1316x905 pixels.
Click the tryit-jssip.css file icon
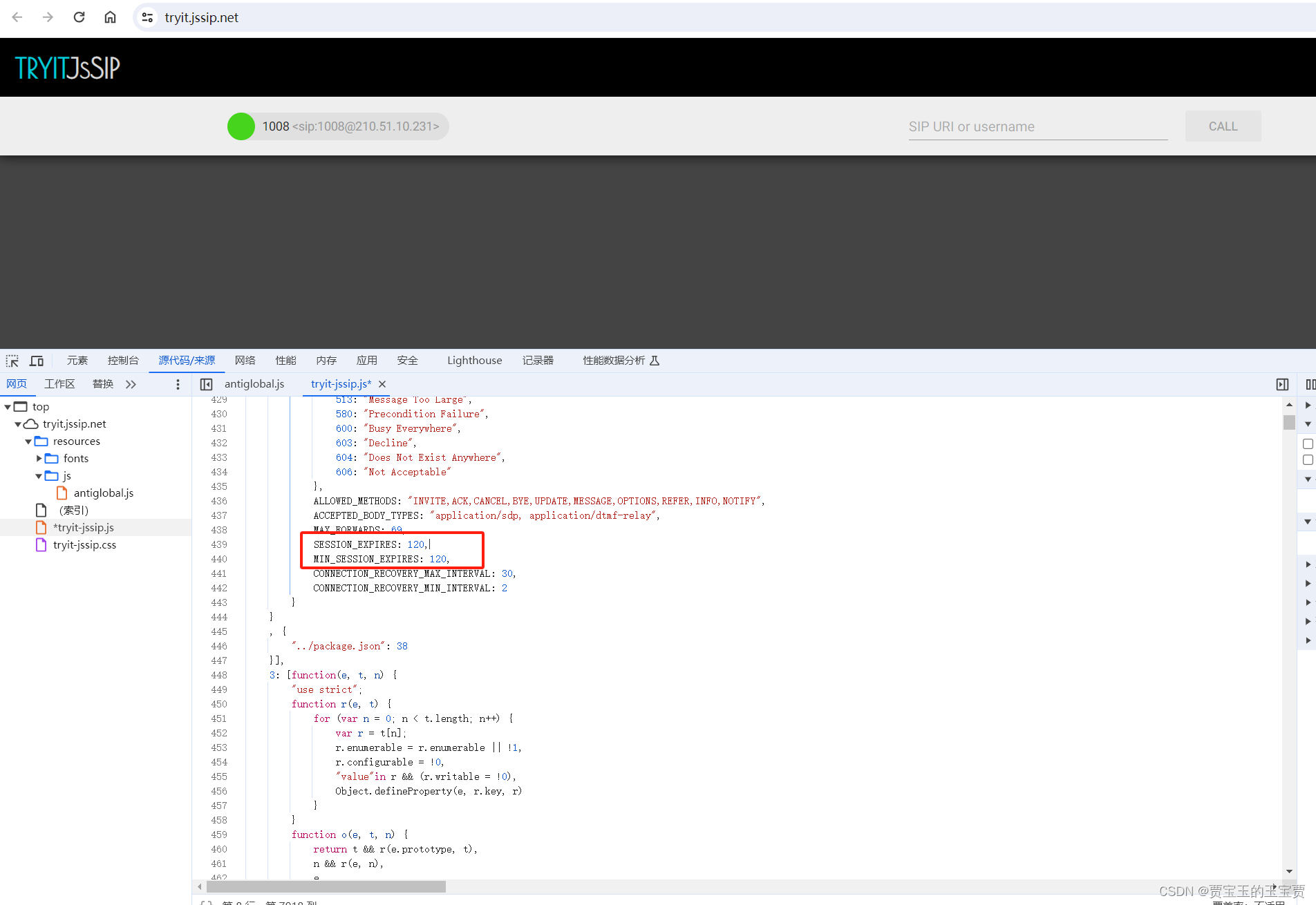coord(41,544)
